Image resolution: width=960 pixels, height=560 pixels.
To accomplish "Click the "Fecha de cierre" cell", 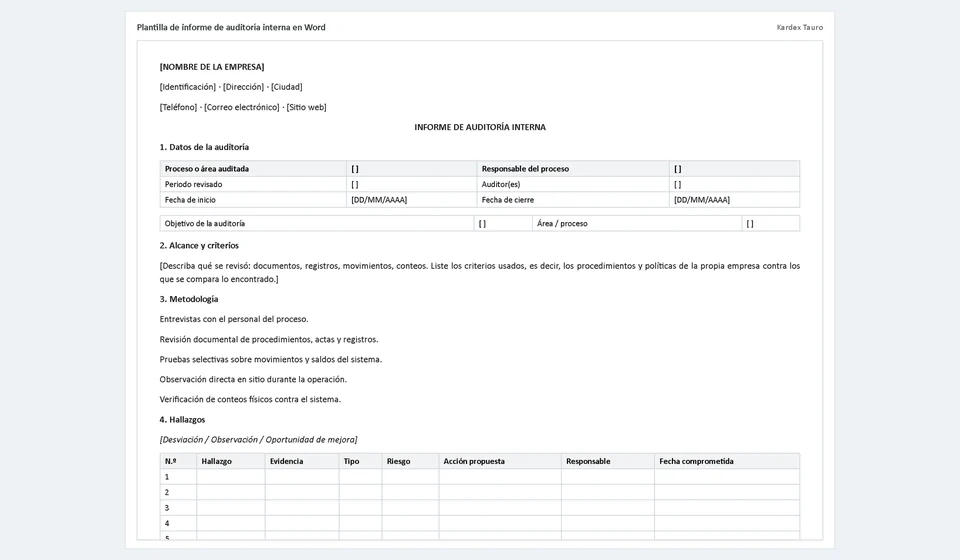I will pyautogui.click(x=572, y=200).
